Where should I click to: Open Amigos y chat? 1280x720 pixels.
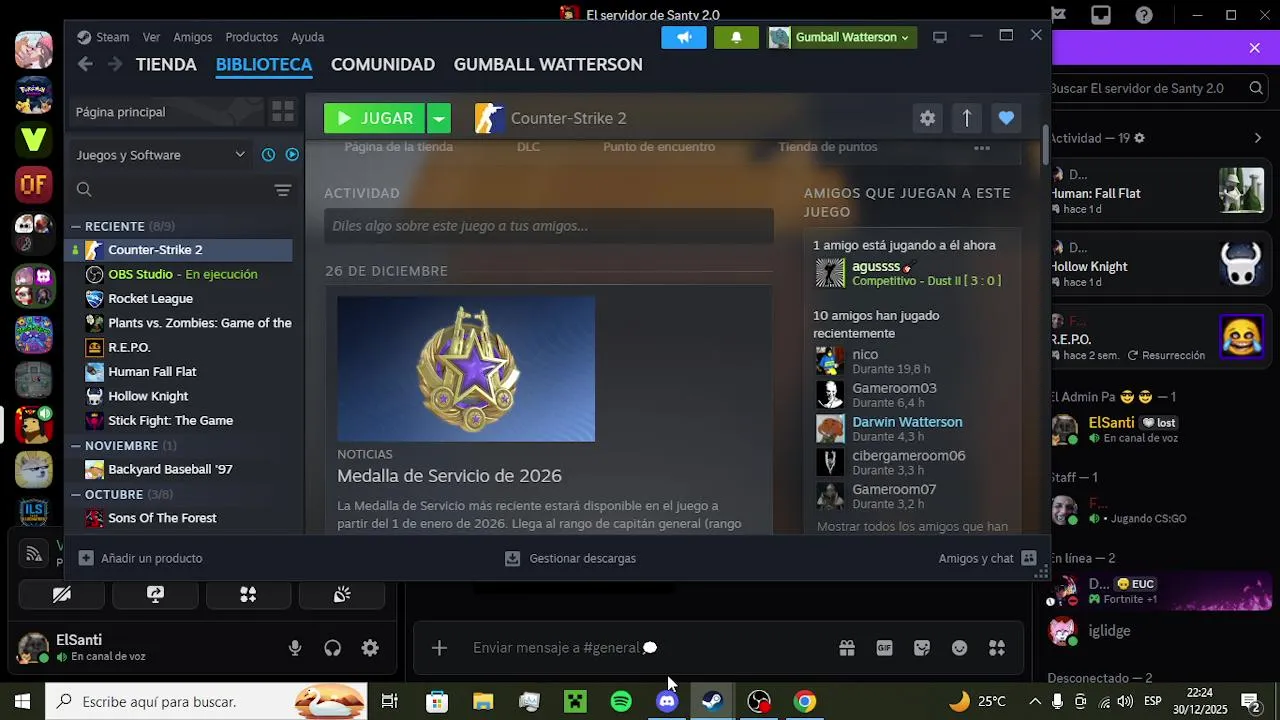pos(988,558)
